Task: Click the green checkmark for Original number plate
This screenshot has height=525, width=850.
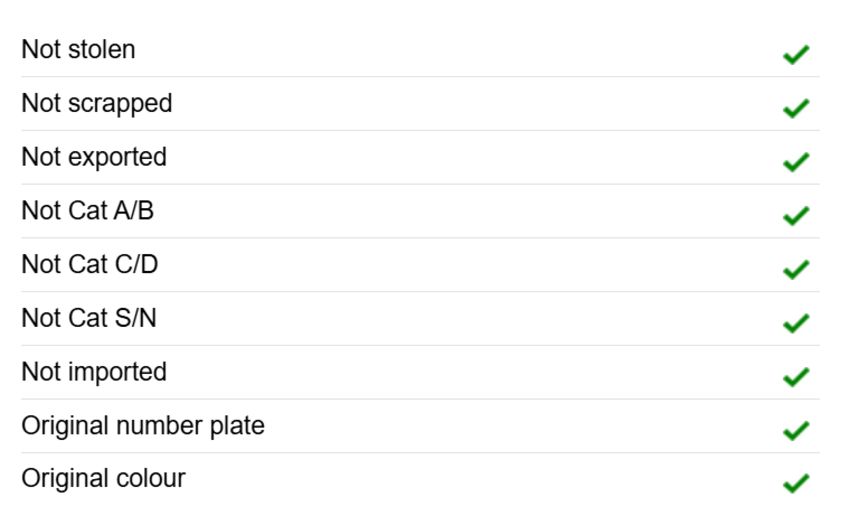Action: click(796, 430)
